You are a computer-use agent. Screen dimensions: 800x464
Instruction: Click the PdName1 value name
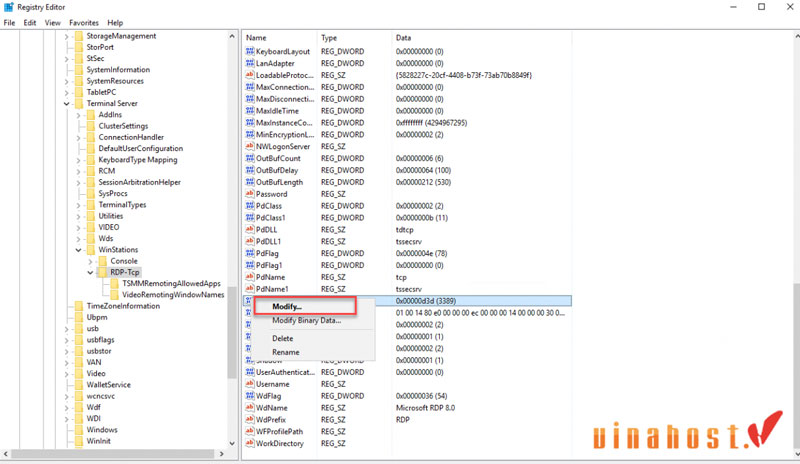(x=272, y=289)
